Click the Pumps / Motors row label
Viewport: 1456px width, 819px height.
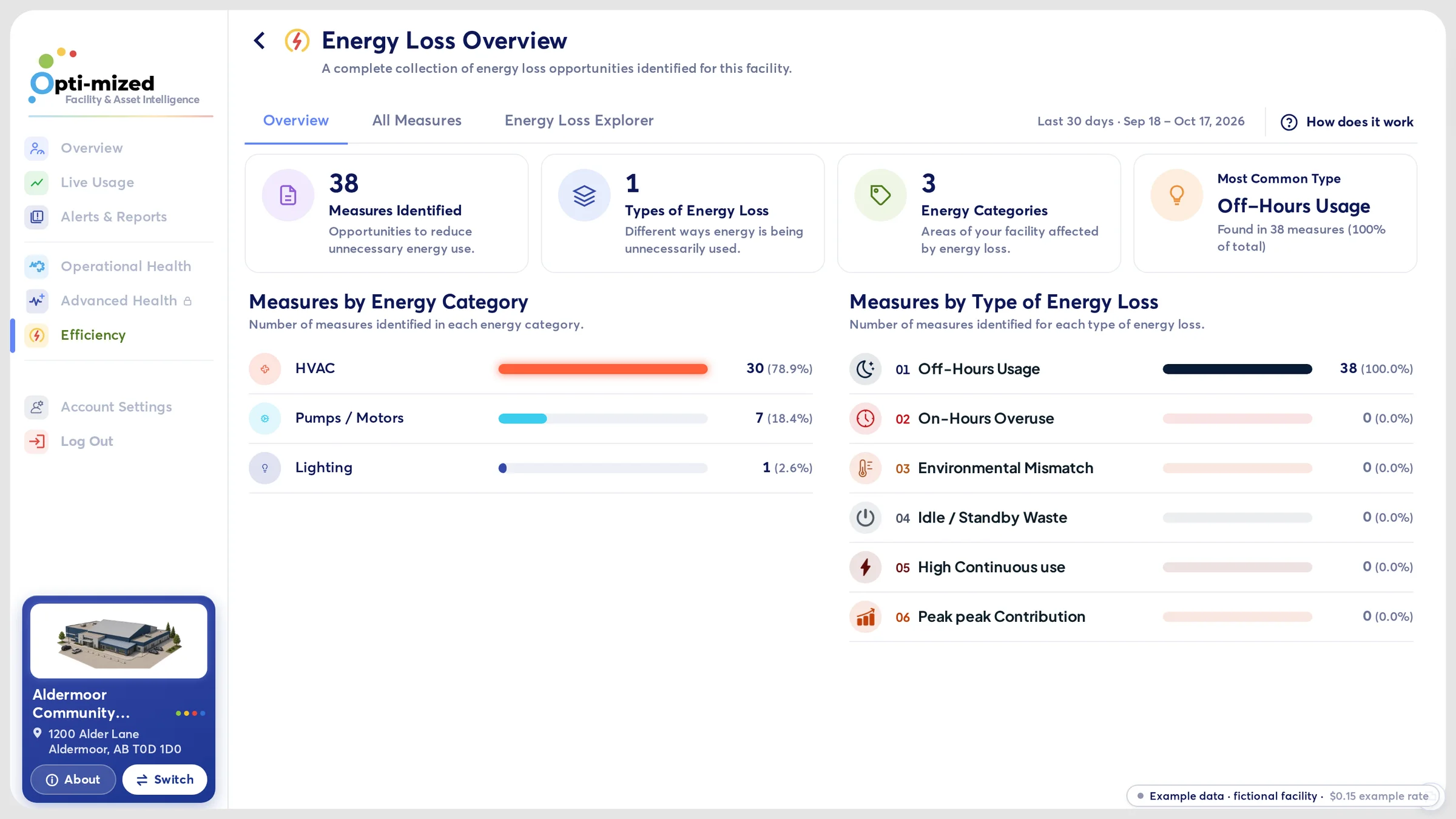(x=349, y=418)
